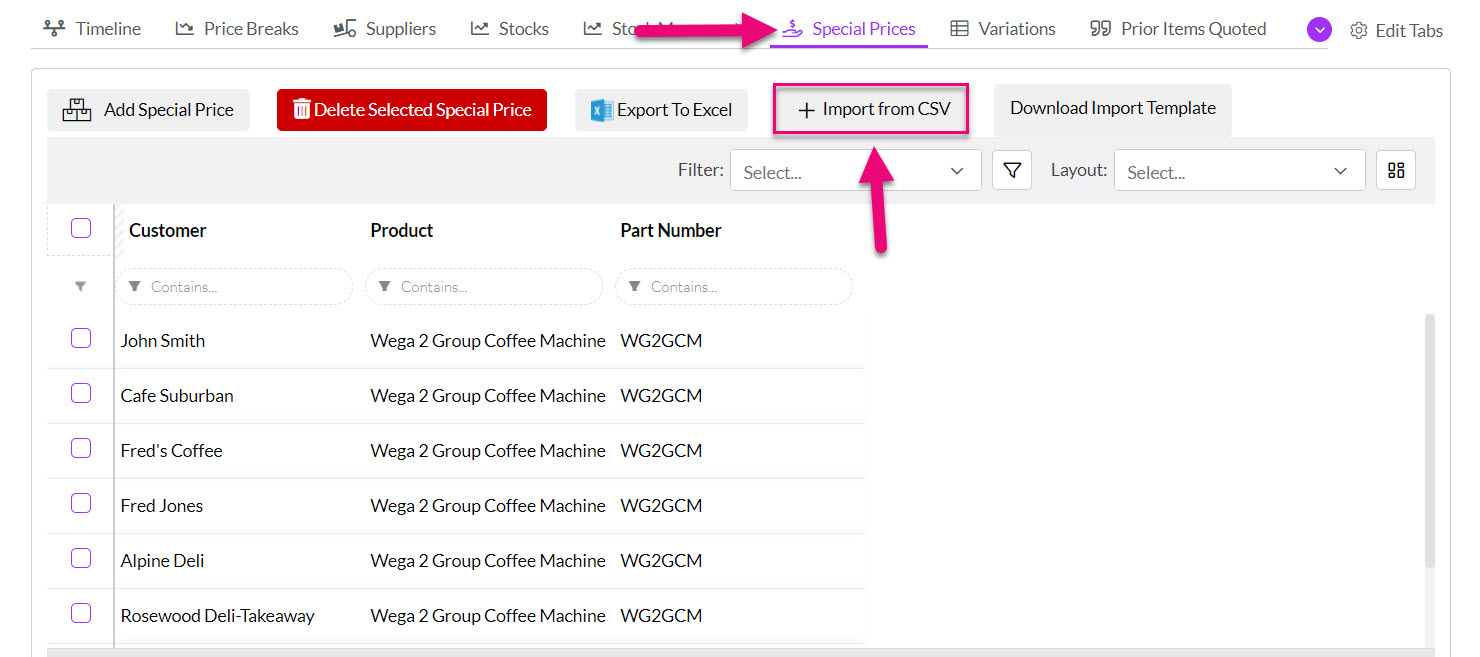This screenshot has width=1480, height=657.
Task: Click the Excel icon on Export To Excel
Action: click(601, 110)
